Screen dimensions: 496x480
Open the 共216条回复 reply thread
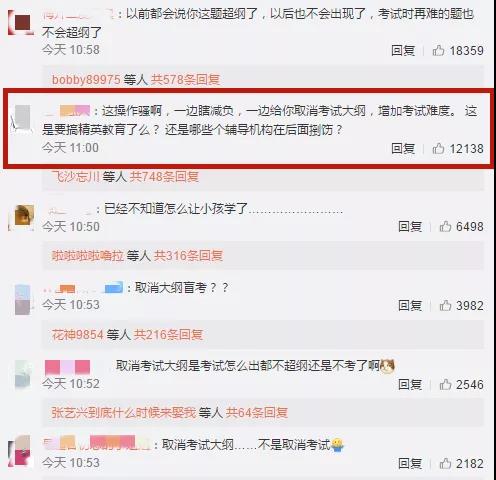pos(168,334)
